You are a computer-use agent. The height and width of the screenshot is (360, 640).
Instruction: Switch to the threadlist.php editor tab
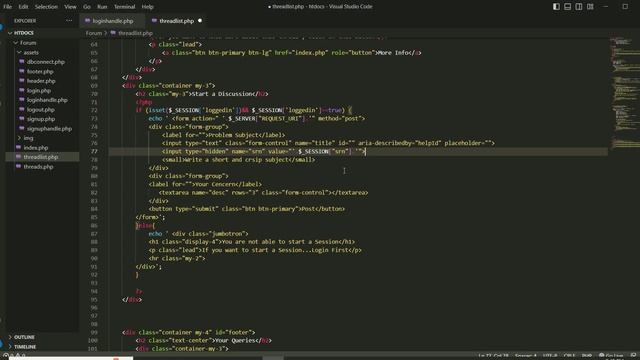pos(176,21)
